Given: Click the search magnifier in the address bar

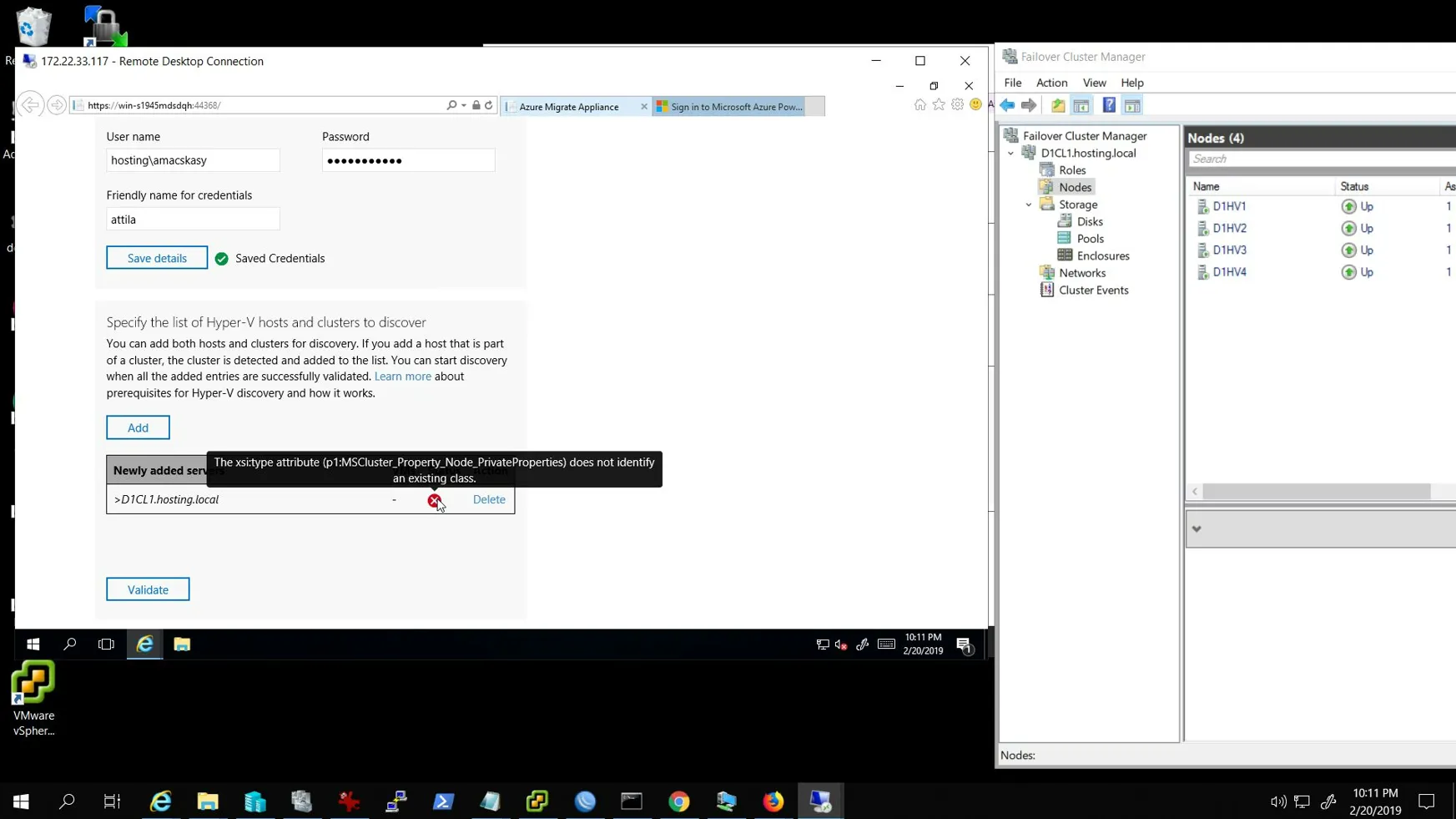Looking at the screenshot, I should [451, 105].
